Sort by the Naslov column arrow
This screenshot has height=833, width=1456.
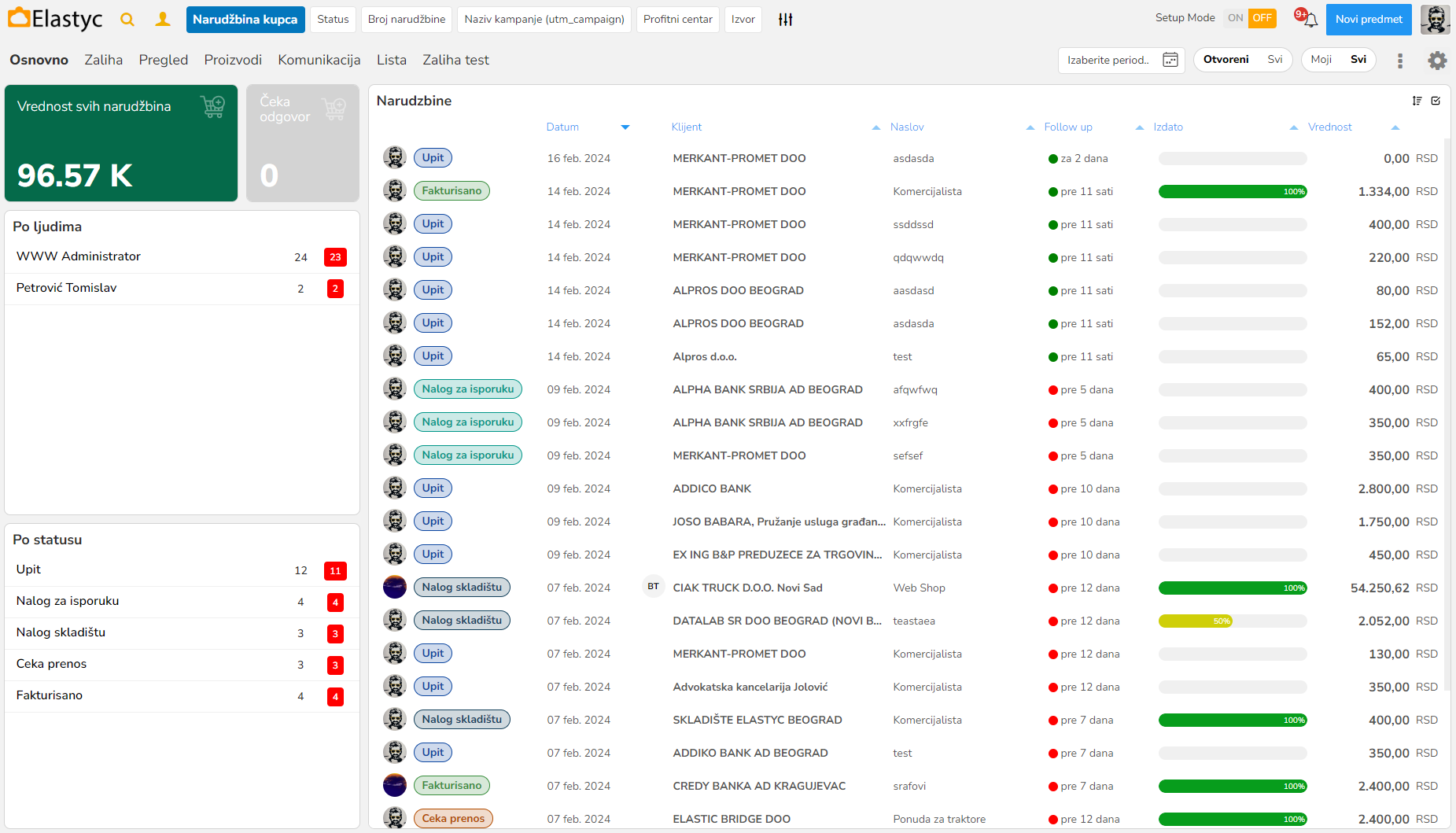point(1030,127)
